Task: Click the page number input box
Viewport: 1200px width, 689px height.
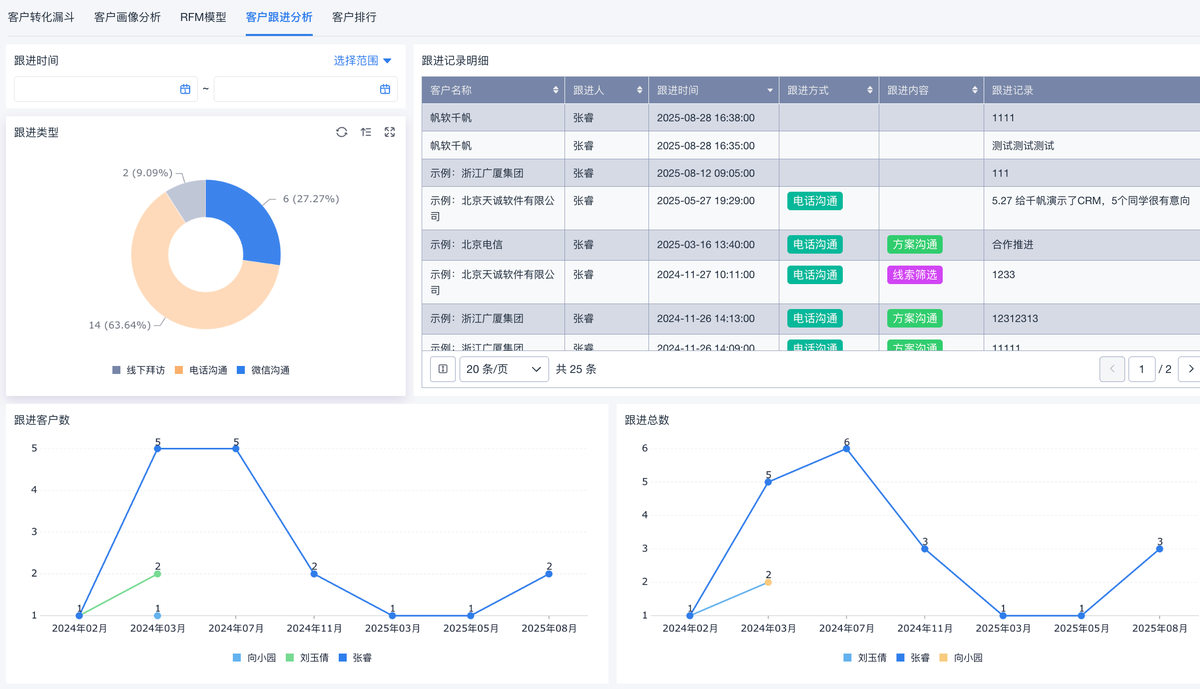Action: [1142, 369]
